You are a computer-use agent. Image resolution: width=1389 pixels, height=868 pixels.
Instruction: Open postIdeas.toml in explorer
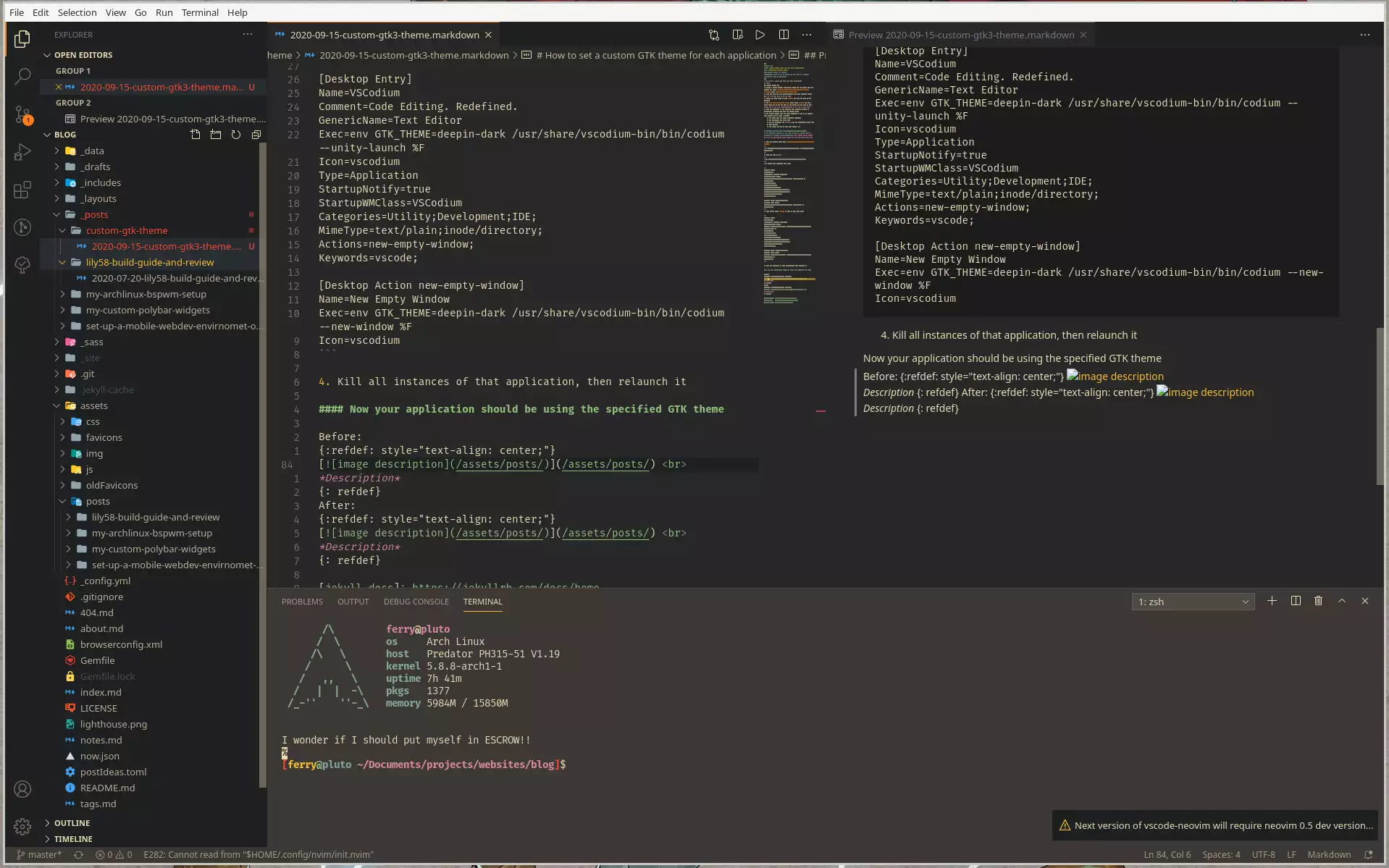(x=113, y=772)
